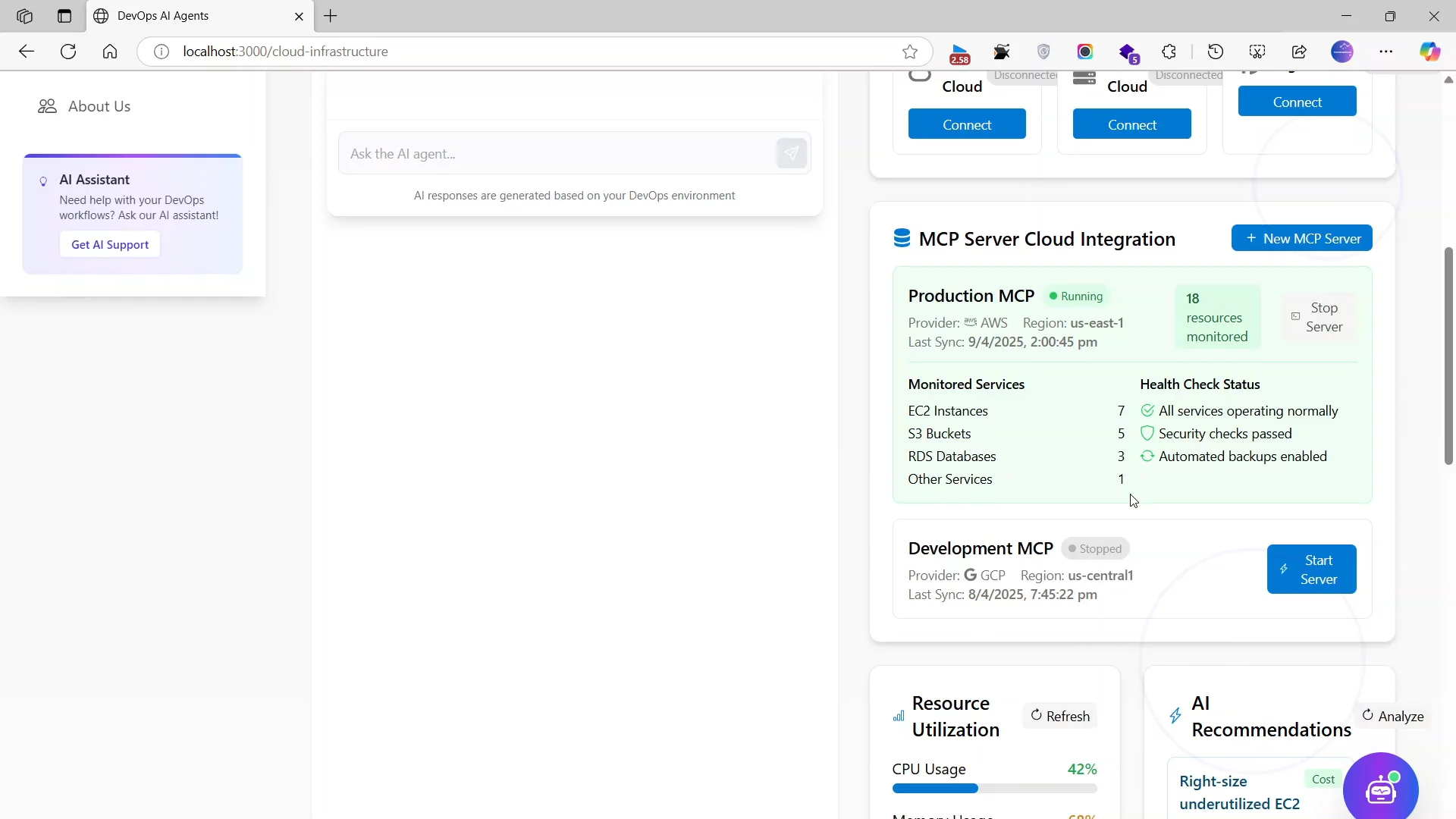Image resolution: width=1456 pixels, height=819 pixels.
Task: Refresh the Resource Utilization panel
Action: [x=1059, y=716]
